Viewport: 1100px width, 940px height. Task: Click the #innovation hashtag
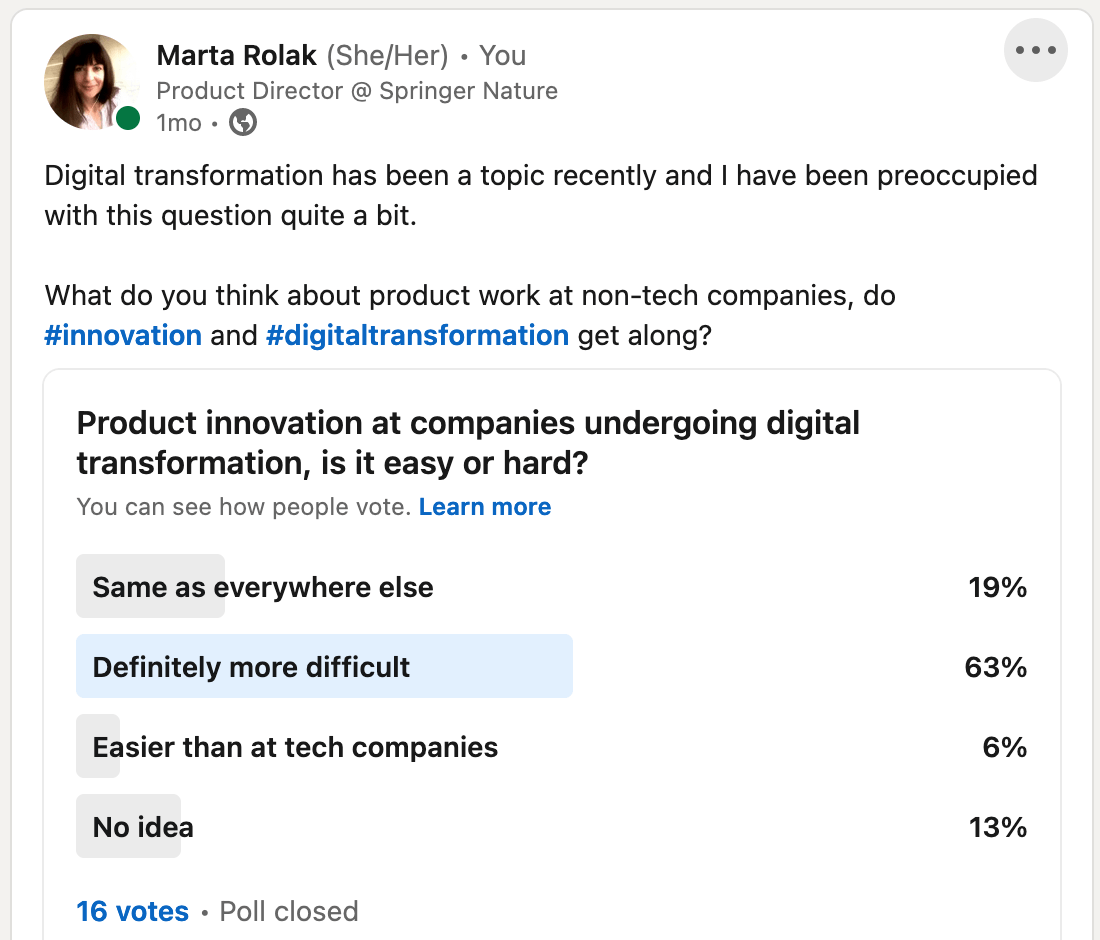click(x=123, y=335)
